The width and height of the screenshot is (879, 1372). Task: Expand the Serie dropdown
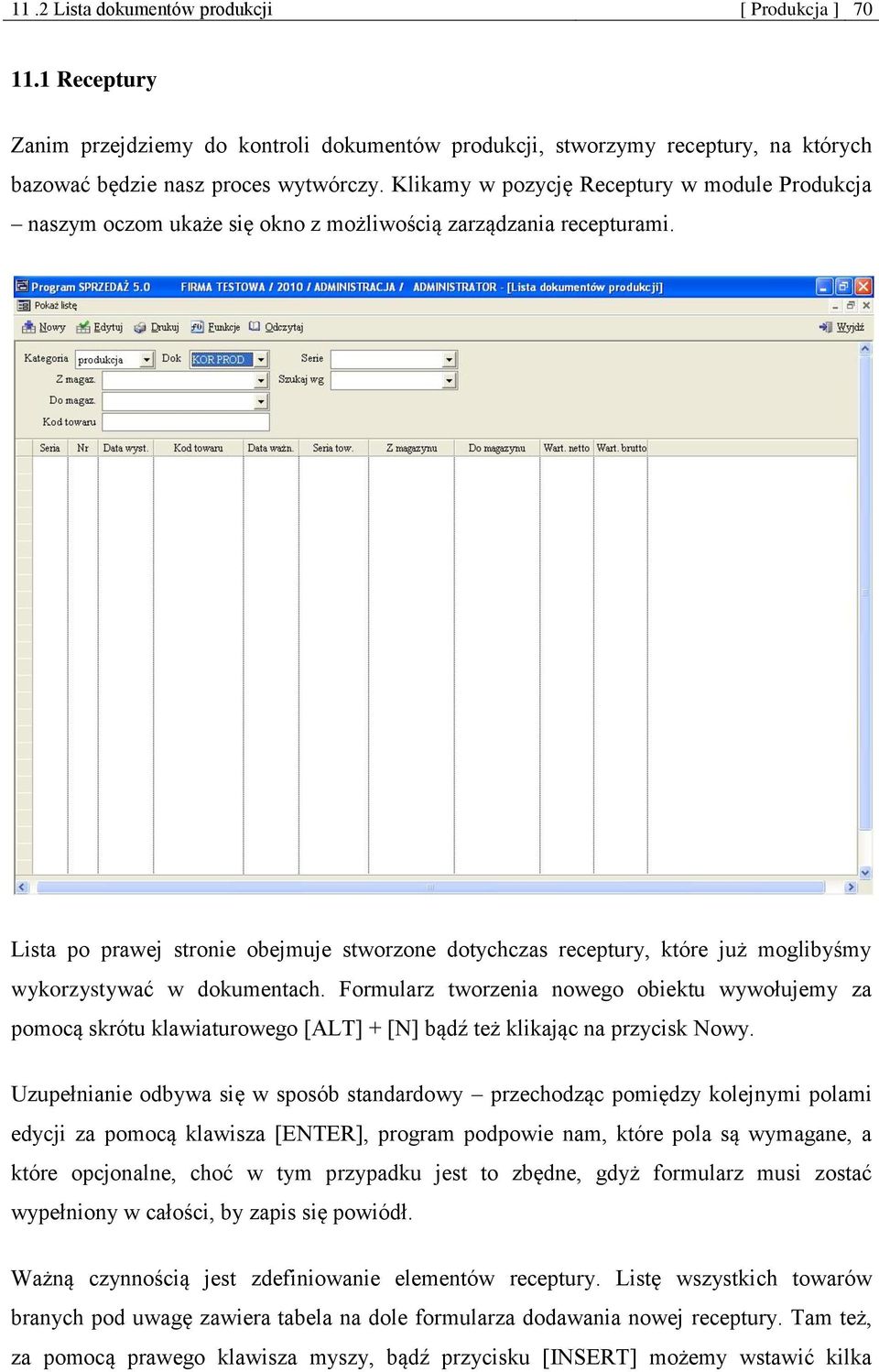pos(449,360)
